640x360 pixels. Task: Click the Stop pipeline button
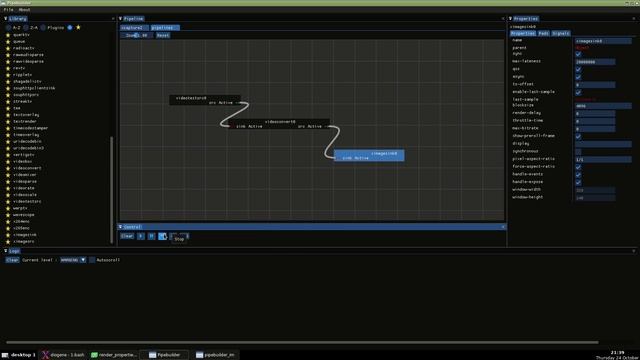click(162, 236)
